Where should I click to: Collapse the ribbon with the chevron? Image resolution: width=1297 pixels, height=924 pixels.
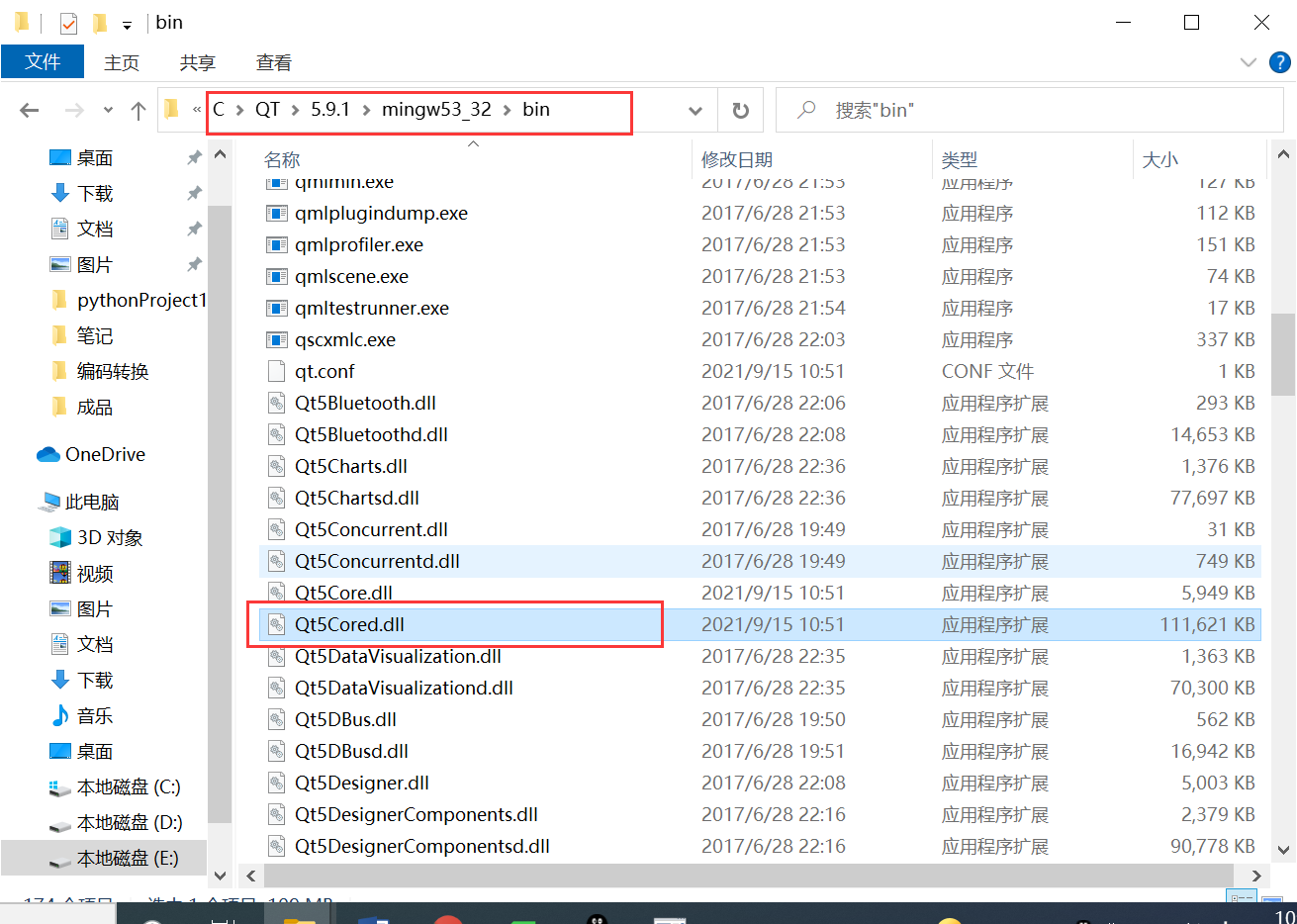(x=1248, y=61)
